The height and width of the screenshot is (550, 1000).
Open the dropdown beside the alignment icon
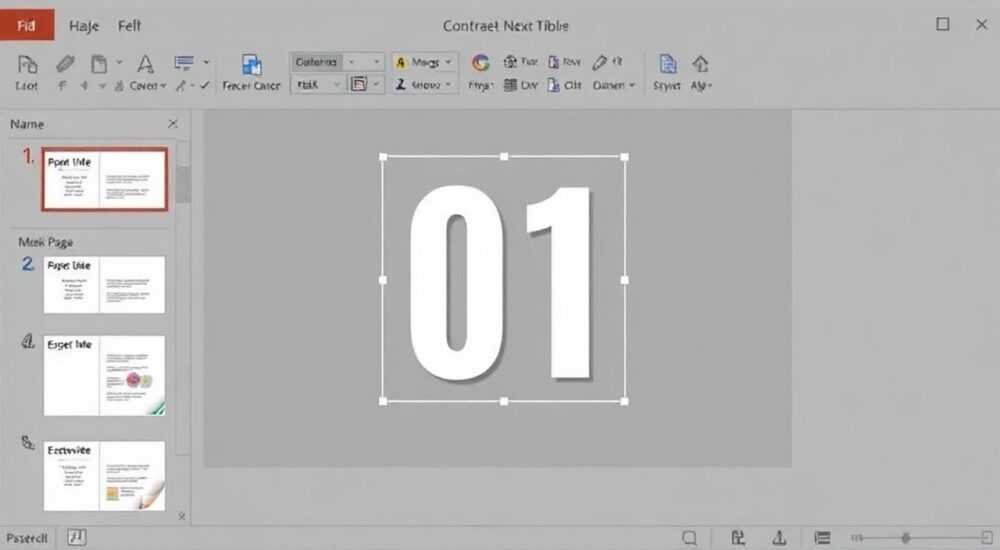206,63
